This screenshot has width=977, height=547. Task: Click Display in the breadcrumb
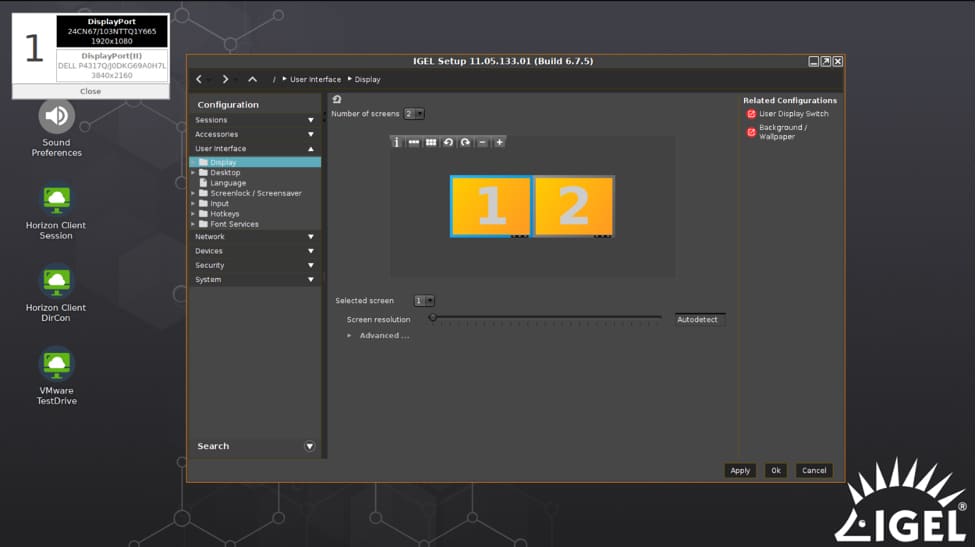click(x=368, y=80)
